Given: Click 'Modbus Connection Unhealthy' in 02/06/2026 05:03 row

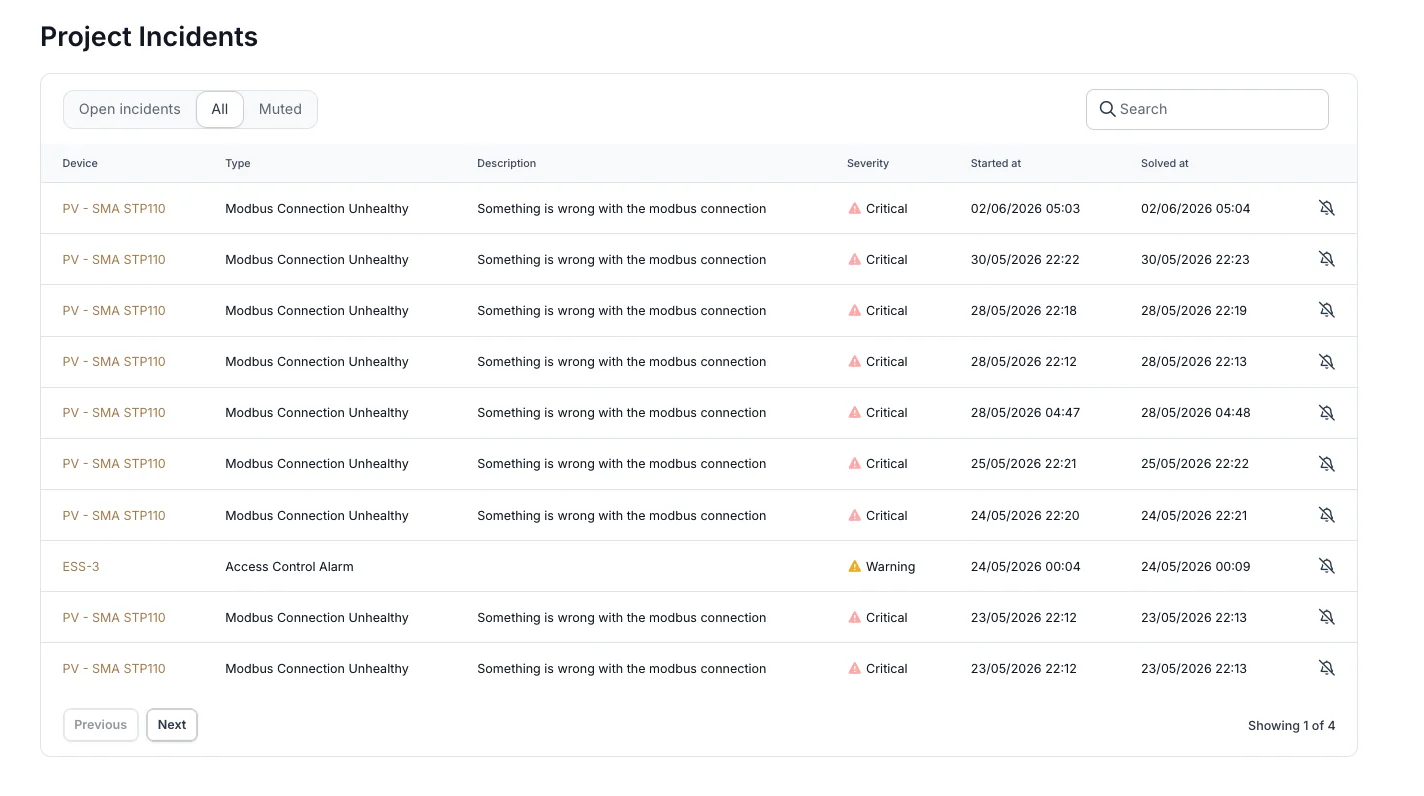Looking at the screenshot, I should (317, 208).
